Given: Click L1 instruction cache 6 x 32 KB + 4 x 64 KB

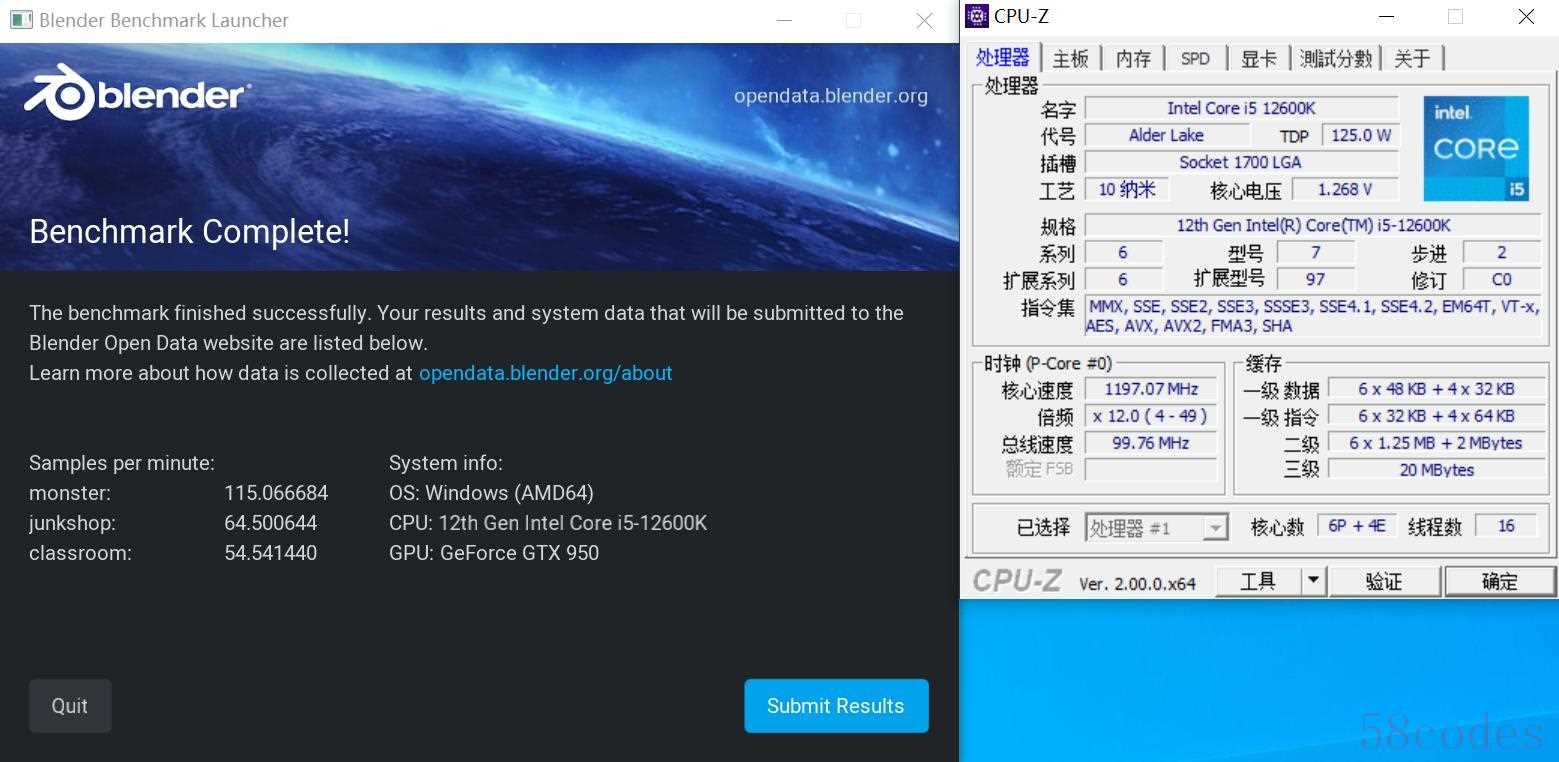Looking at the screenshot, I should pos(1436,416).
